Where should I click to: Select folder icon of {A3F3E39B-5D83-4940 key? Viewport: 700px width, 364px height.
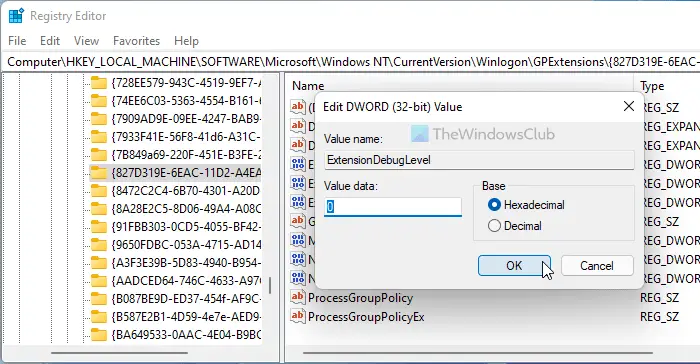(x=99, y=263)
